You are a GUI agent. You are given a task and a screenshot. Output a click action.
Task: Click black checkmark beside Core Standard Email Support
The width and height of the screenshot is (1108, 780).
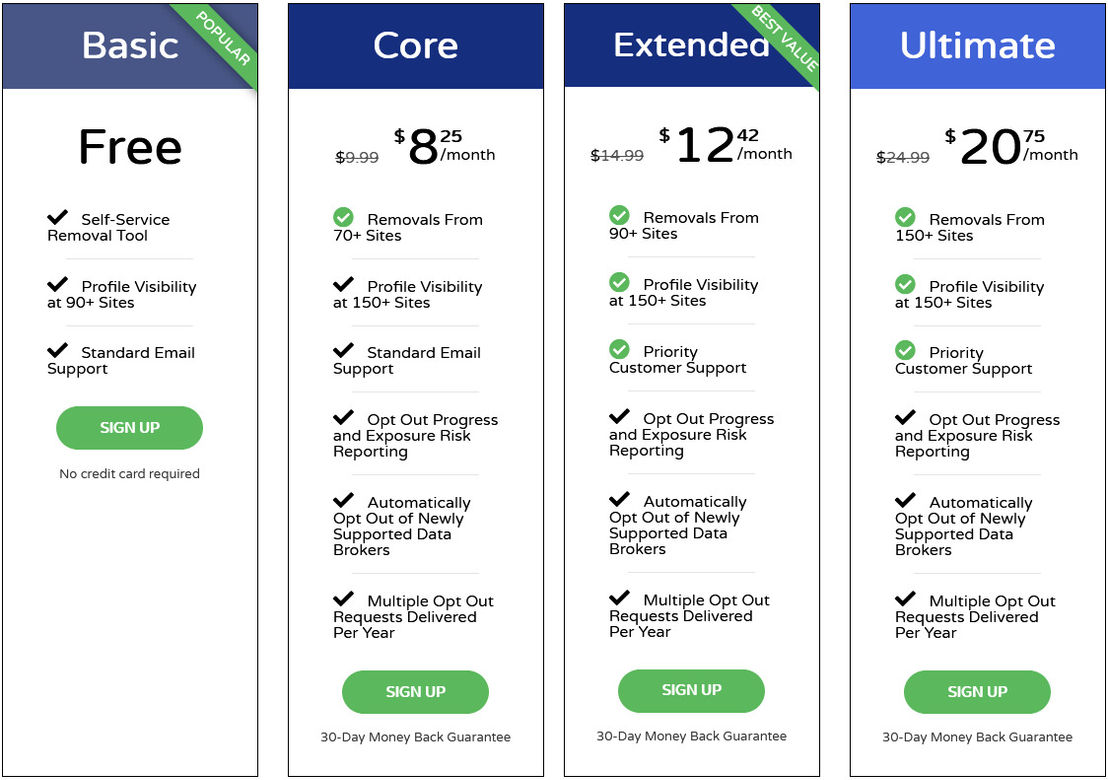(343, 350)
